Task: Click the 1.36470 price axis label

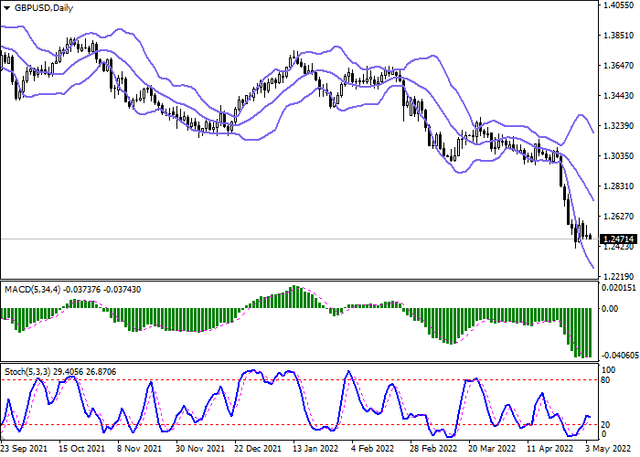Action: pos(617,67)
